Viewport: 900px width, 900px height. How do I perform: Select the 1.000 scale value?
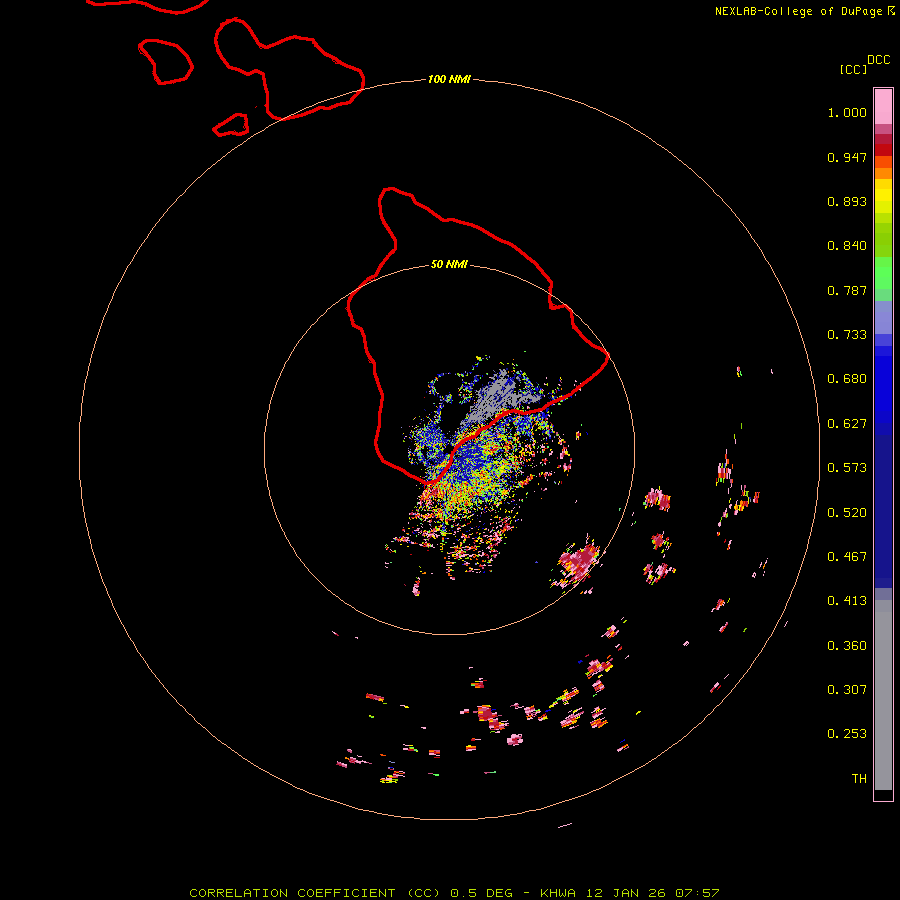847,112
